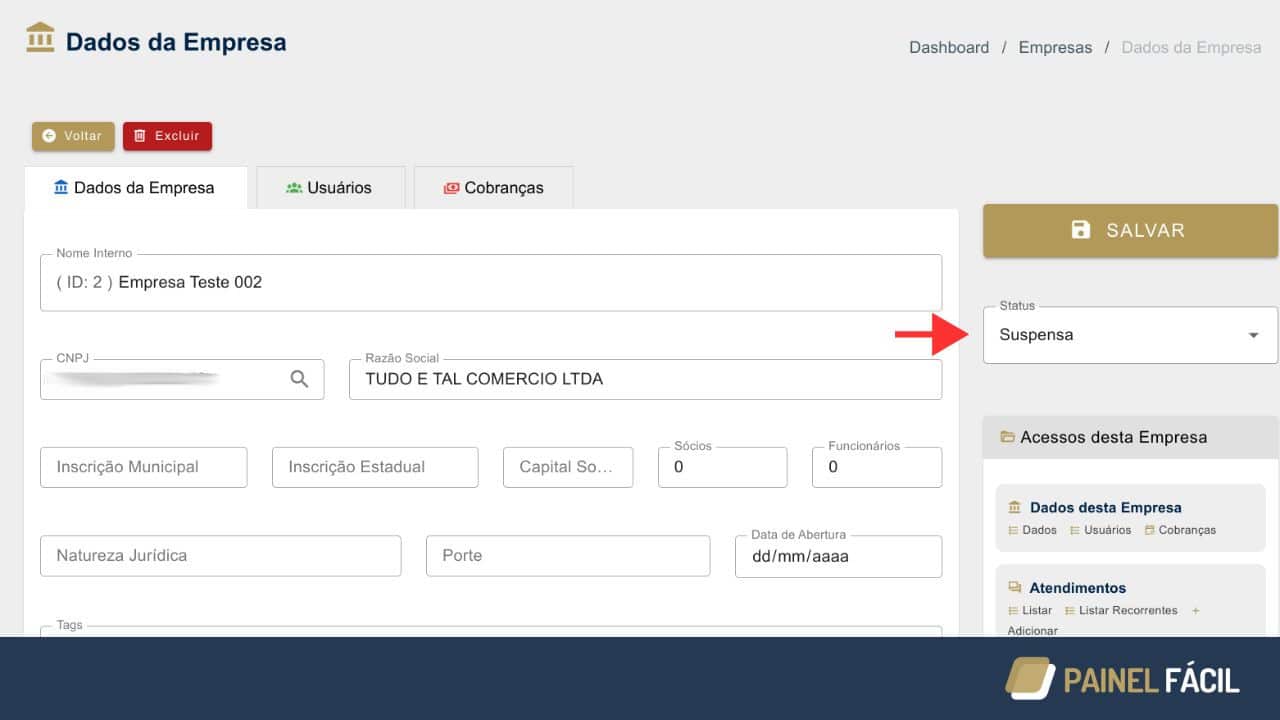Click the chat icon beside Atendimentos
This screenshot has width=1280, height=720.
[x=1015, y=588]
